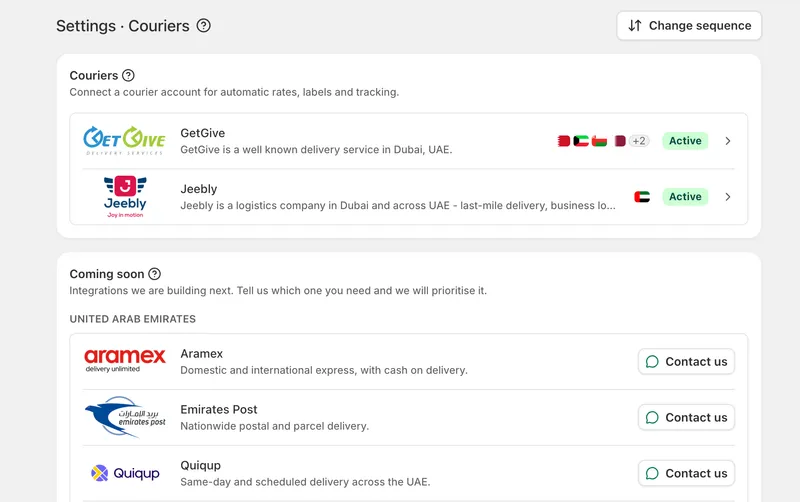Click Contact us for Emirates Post

686,418
